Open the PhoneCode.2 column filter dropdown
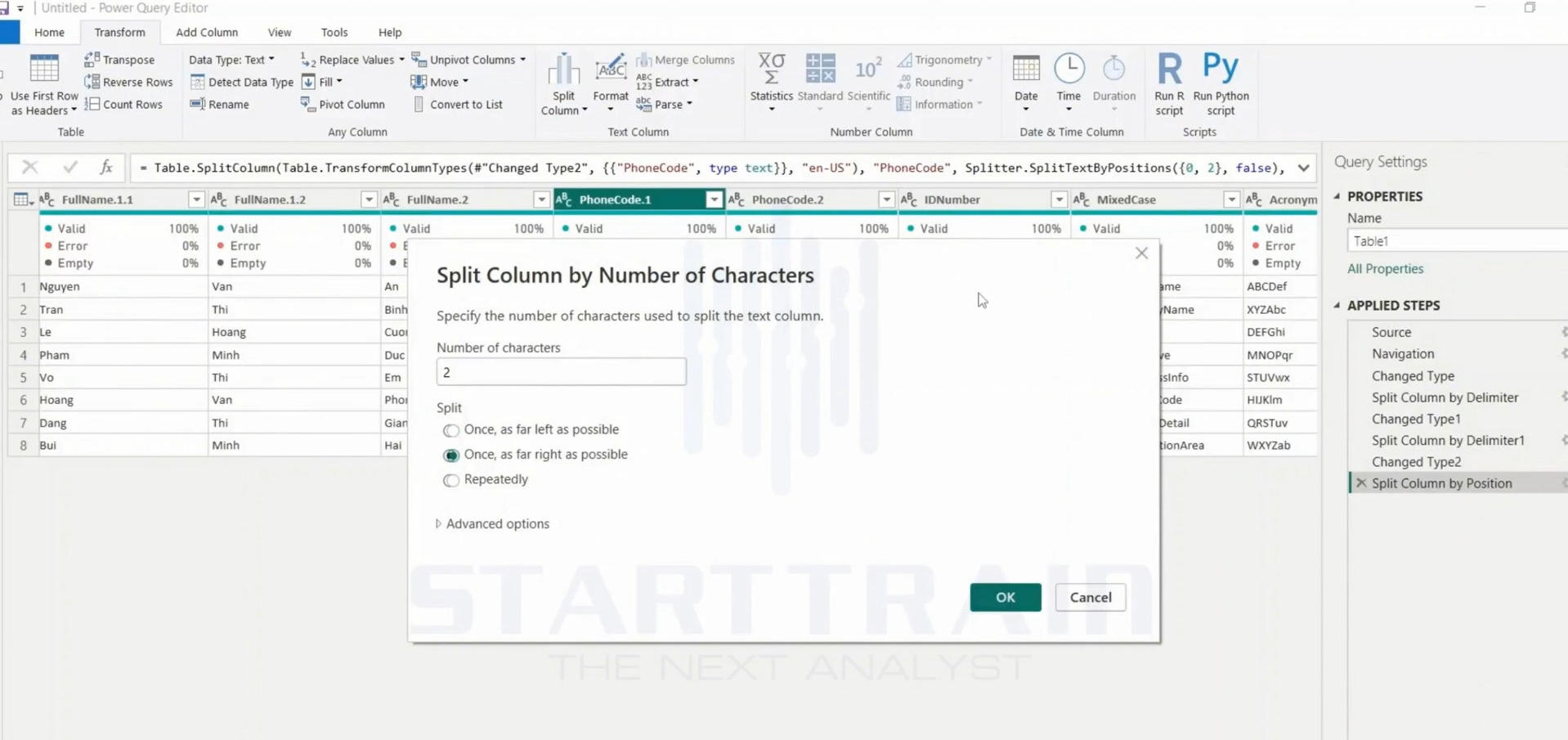Viewport: 1568px width, 740px height. pyautogui.click(x=886, y=200)
